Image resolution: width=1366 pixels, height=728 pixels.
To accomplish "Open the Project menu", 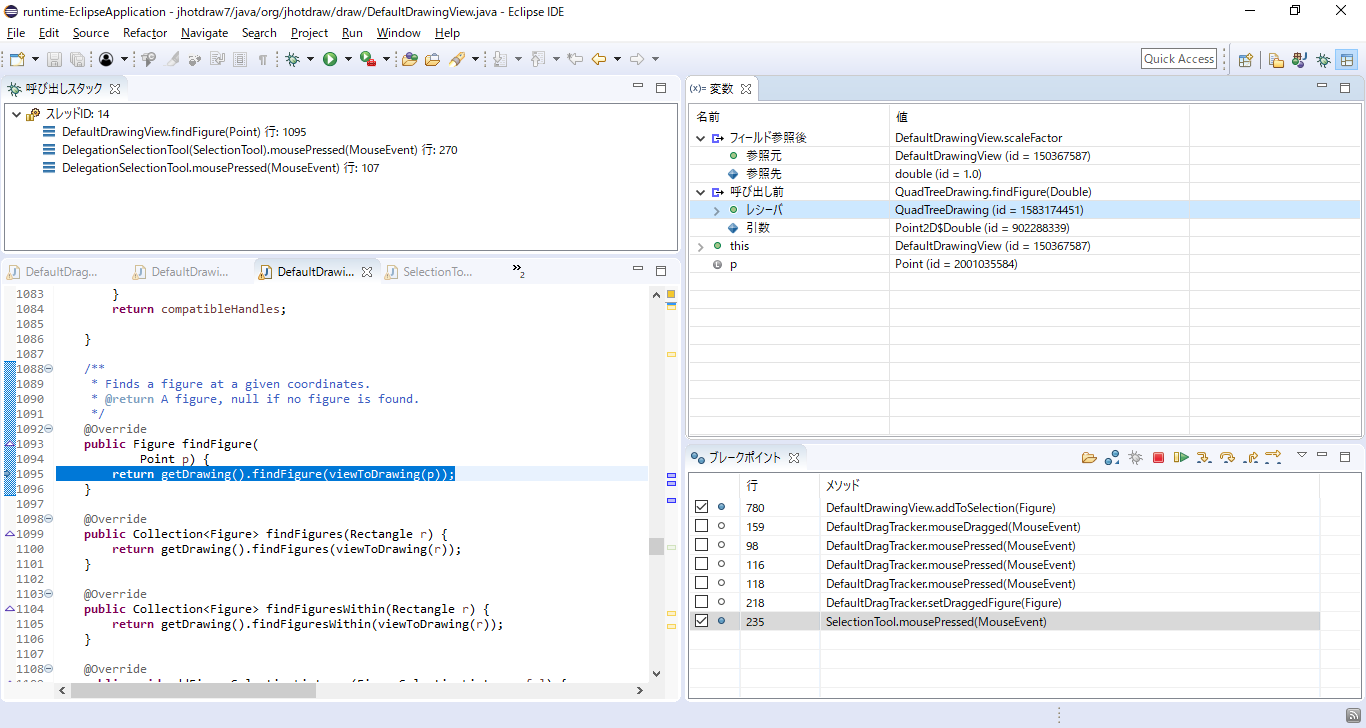I will point(309,33).
